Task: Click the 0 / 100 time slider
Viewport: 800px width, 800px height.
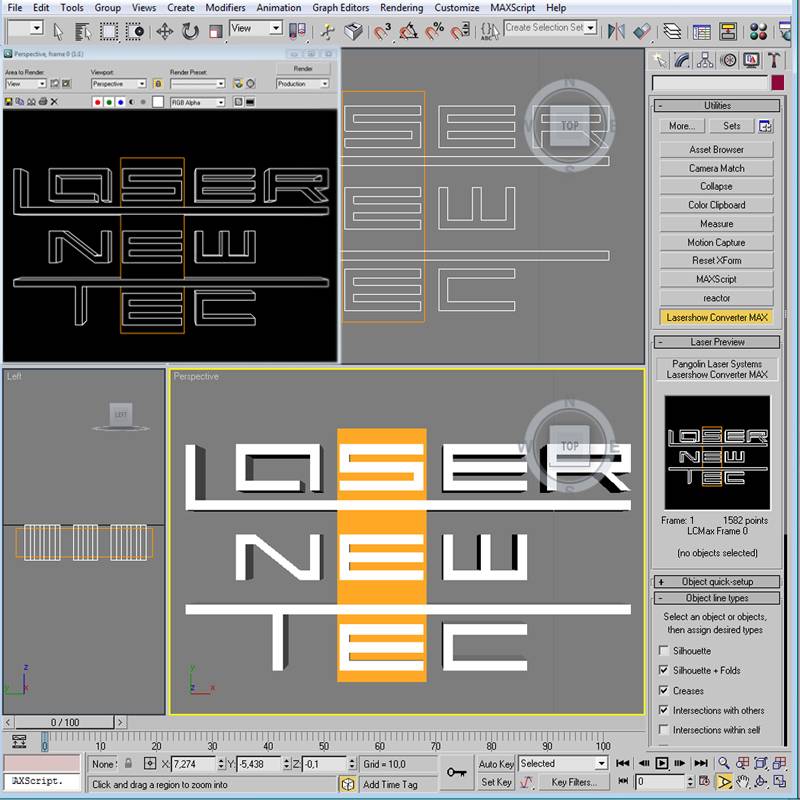Action: (x=65, y=722)
